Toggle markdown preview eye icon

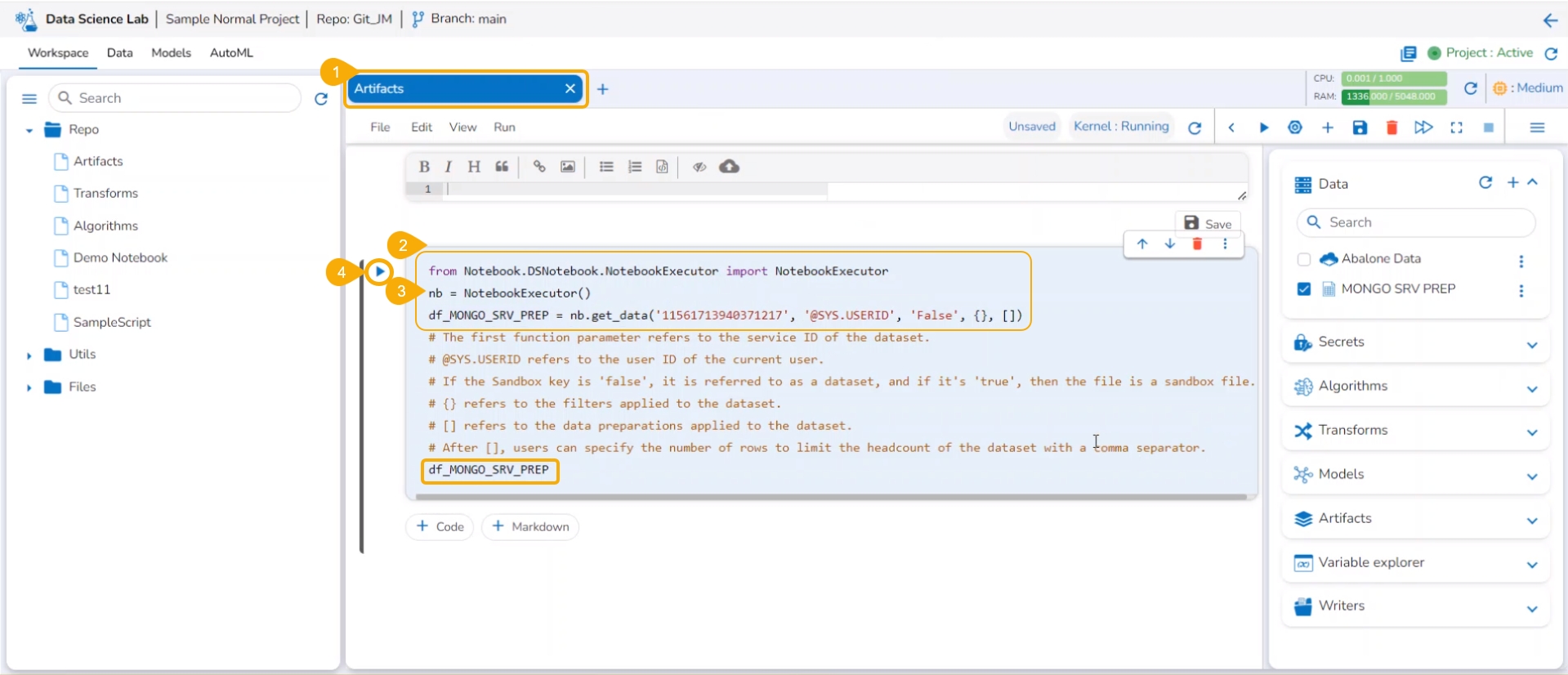point(699,167)
